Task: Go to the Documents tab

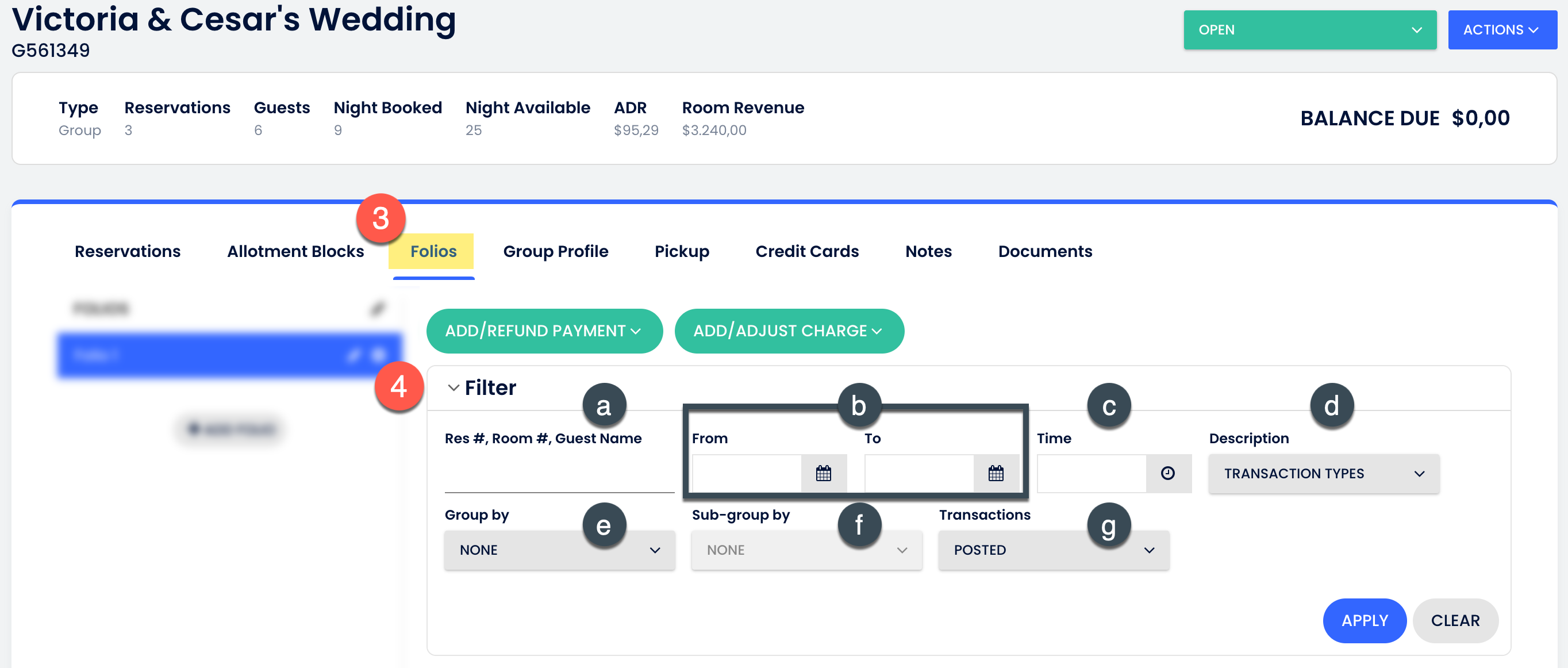Action: (x=1044, y=251)
